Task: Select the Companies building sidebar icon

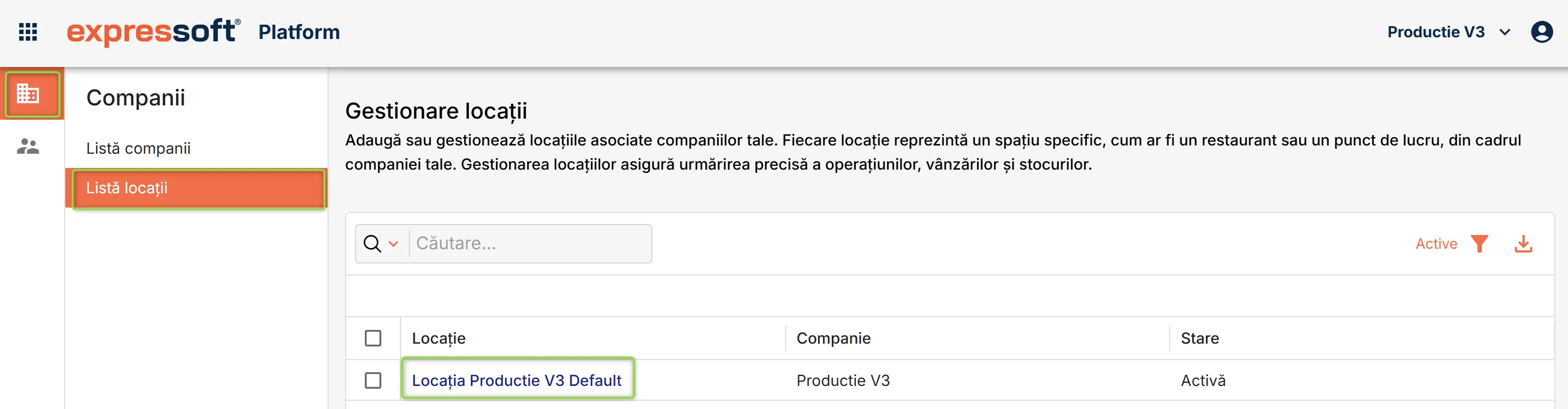Action: (28, 93)
